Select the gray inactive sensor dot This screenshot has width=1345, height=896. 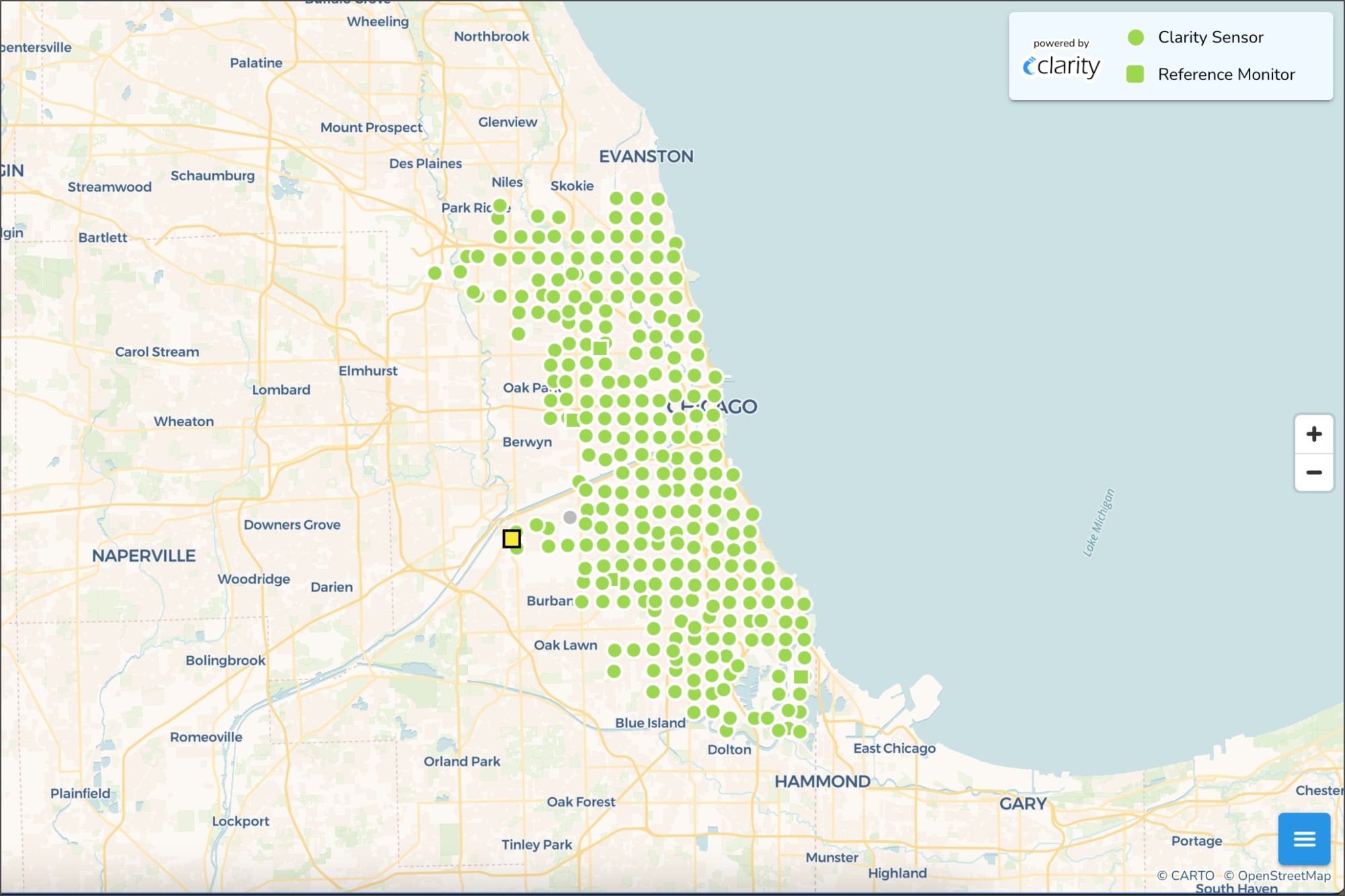coord(570,517)
